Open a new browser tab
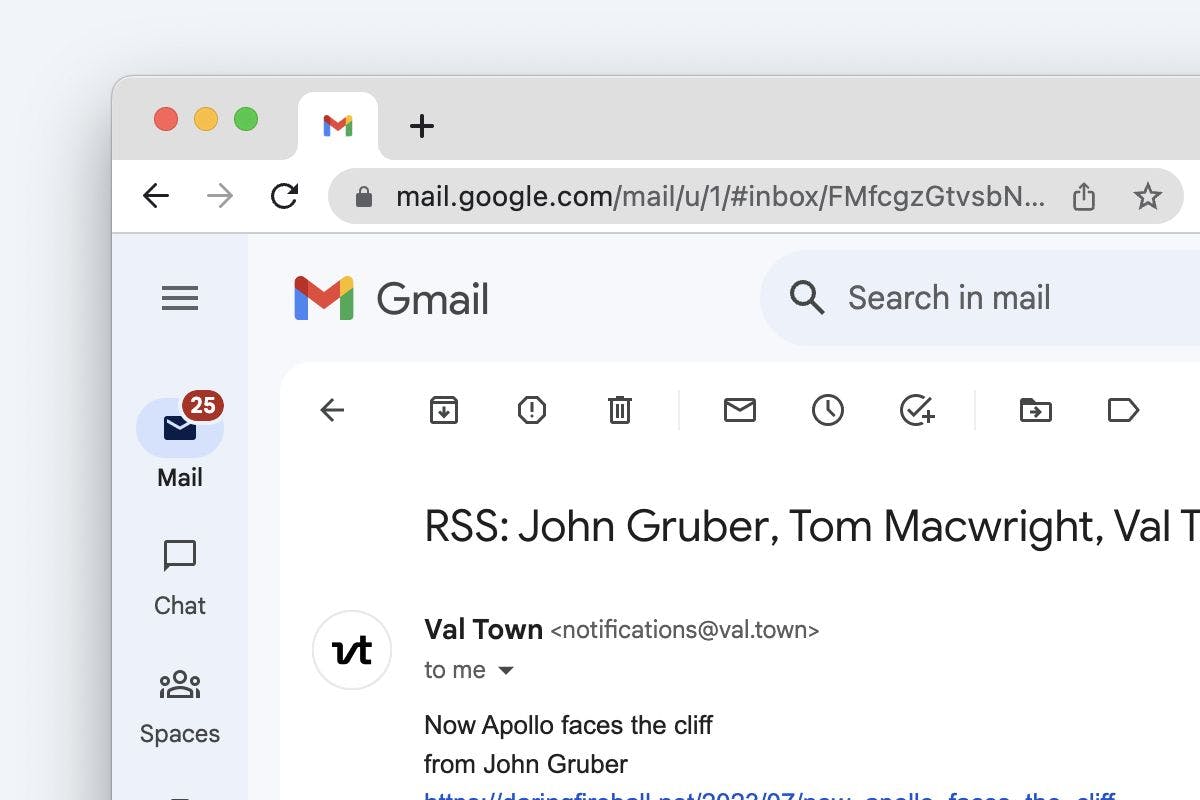This screenshot has height=800, width=1200. pos(422,126)
